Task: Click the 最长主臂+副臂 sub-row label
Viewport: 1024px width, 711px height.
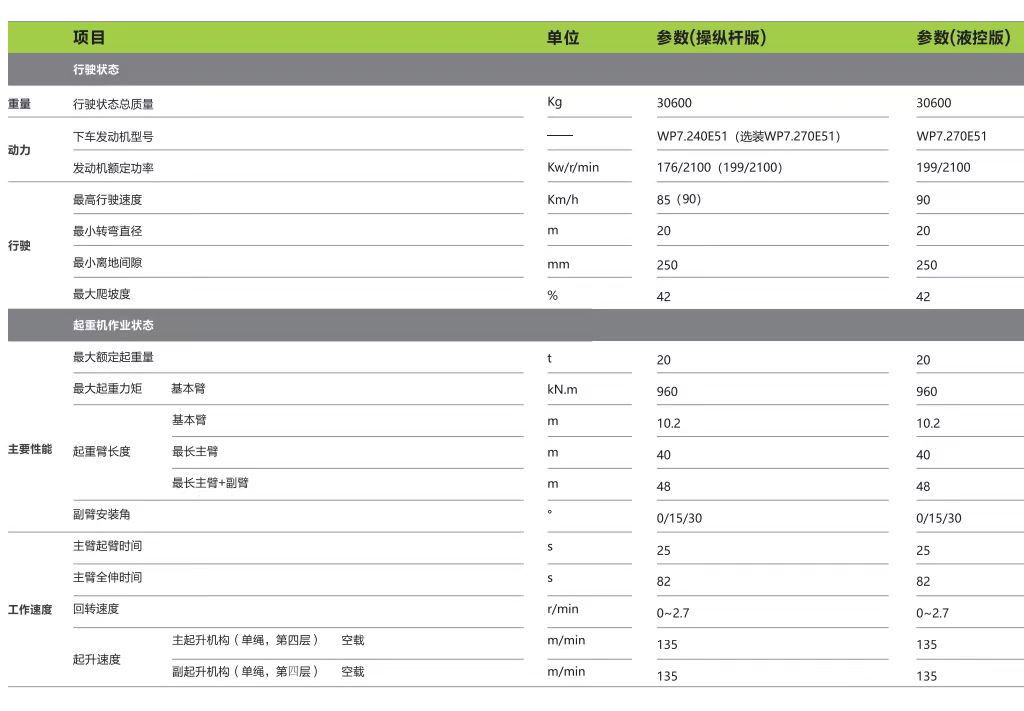Action: pos(210,482)
